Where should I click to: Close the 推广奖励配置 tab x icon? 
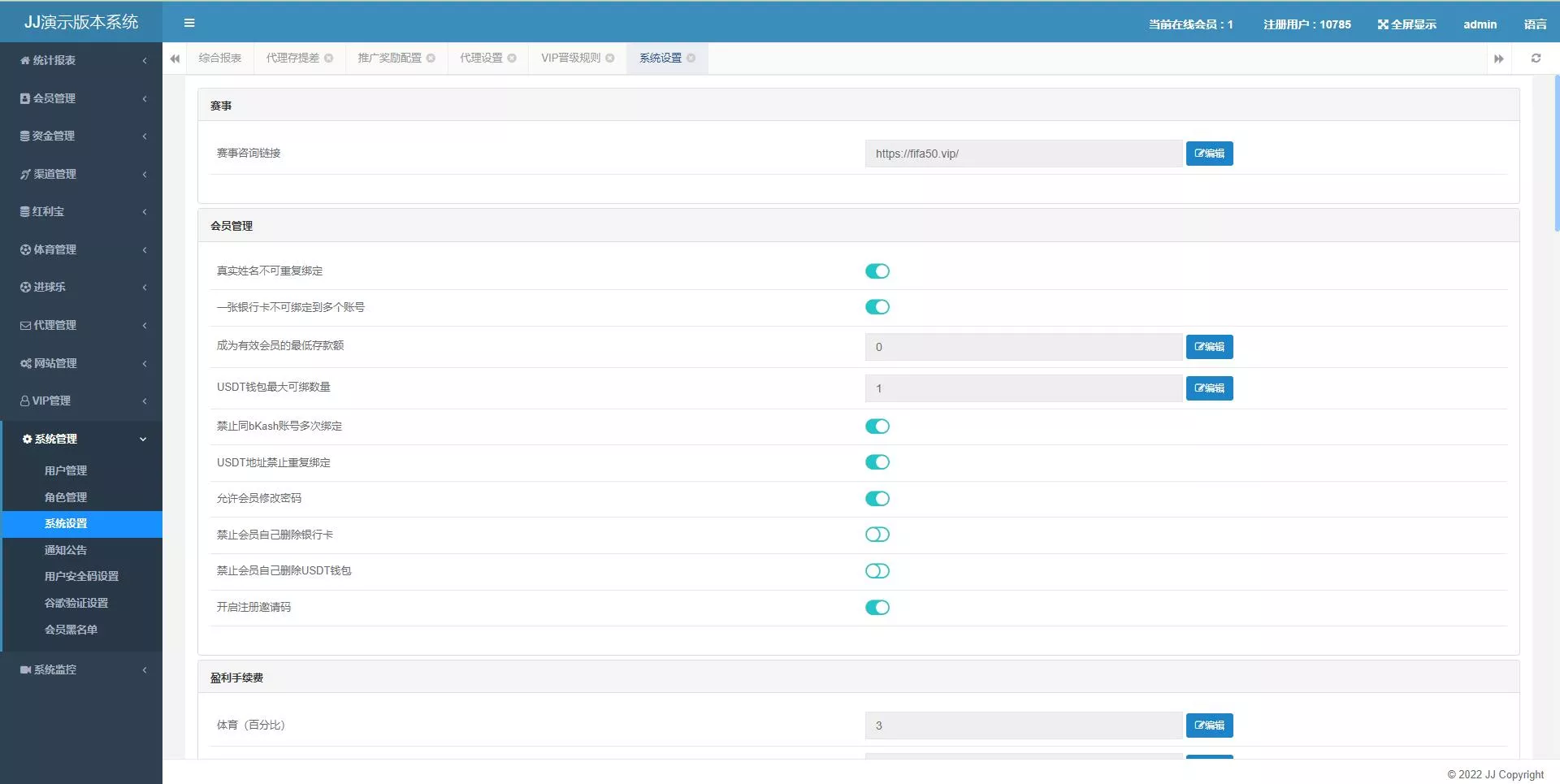[431, 58]
